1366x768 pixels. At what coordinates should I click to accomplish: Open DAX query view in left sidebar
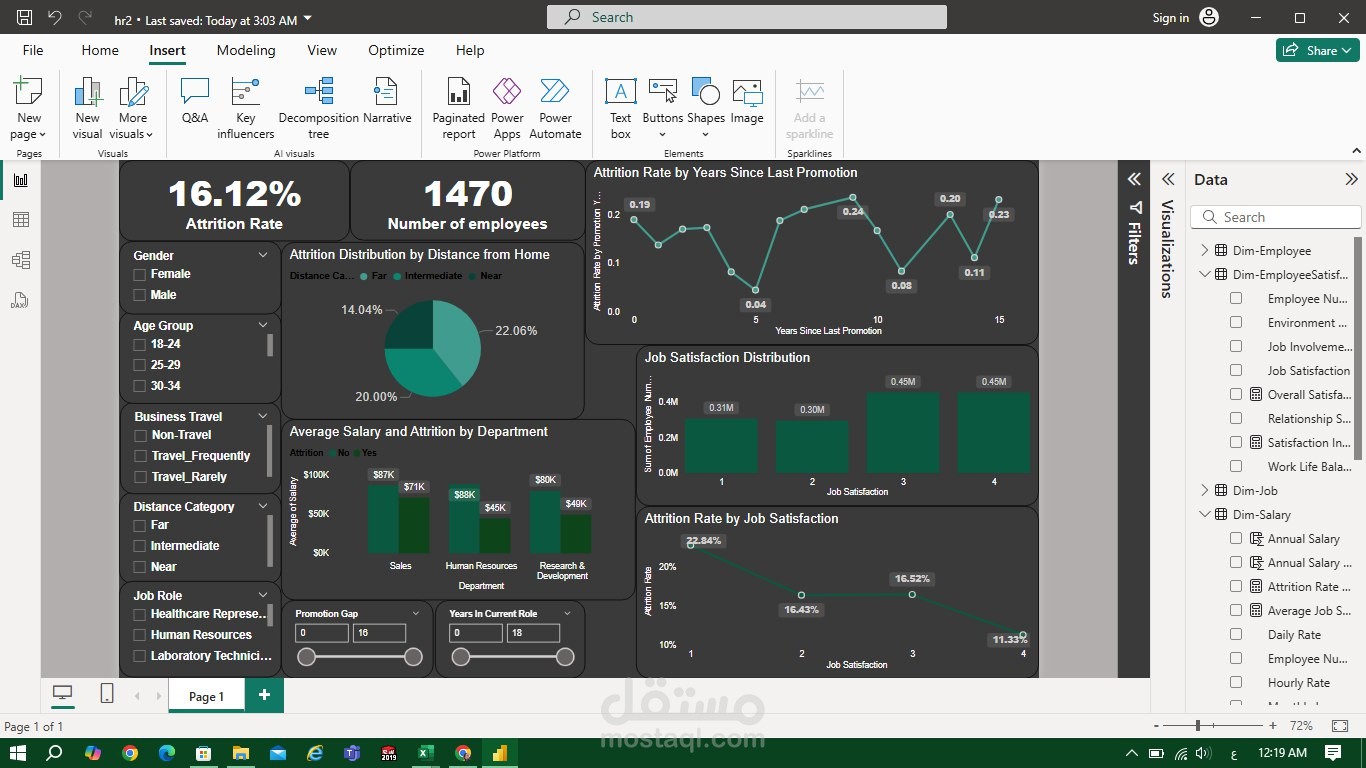(x=20, y=300)
